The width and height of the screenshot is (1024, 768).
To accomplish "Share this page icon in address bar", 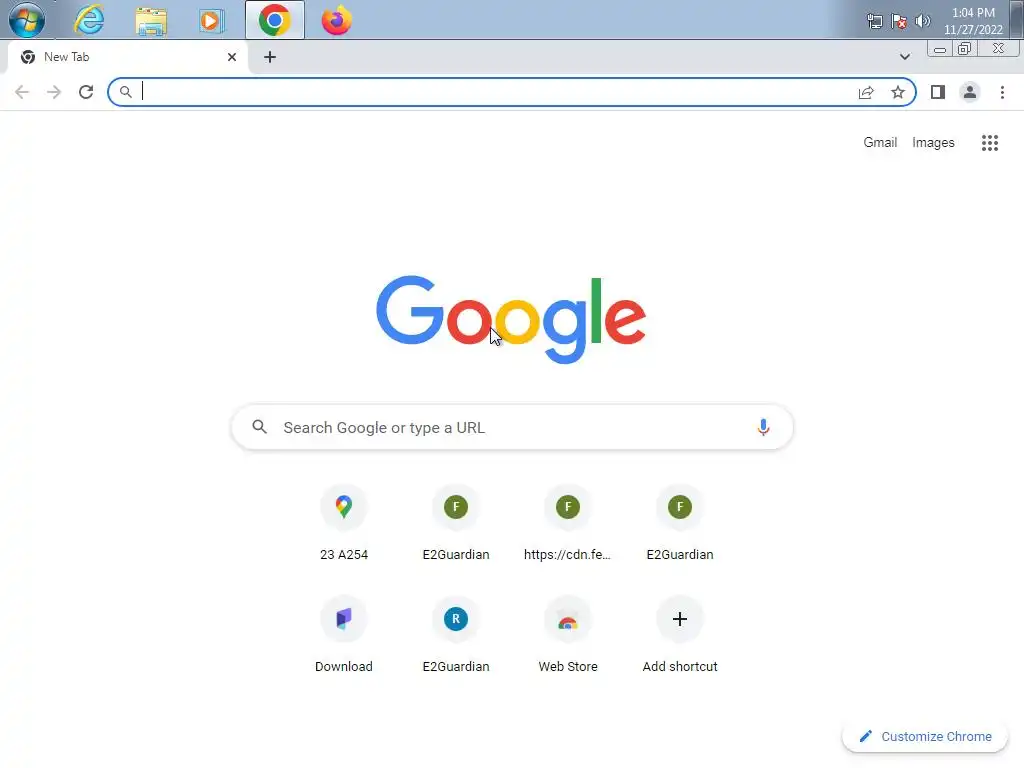I will [866, 92].
